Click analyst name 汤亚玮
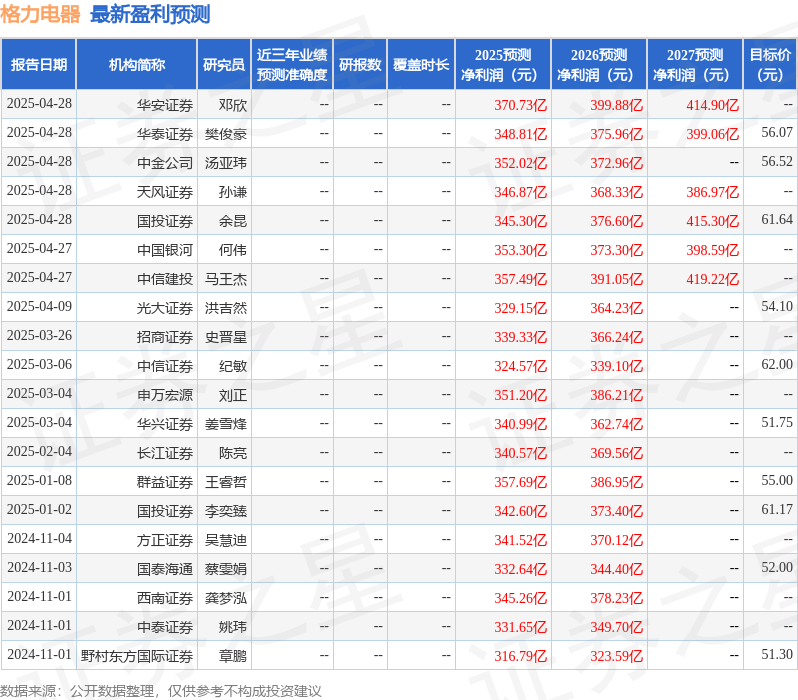798x700 pixels. pos(226,163)
